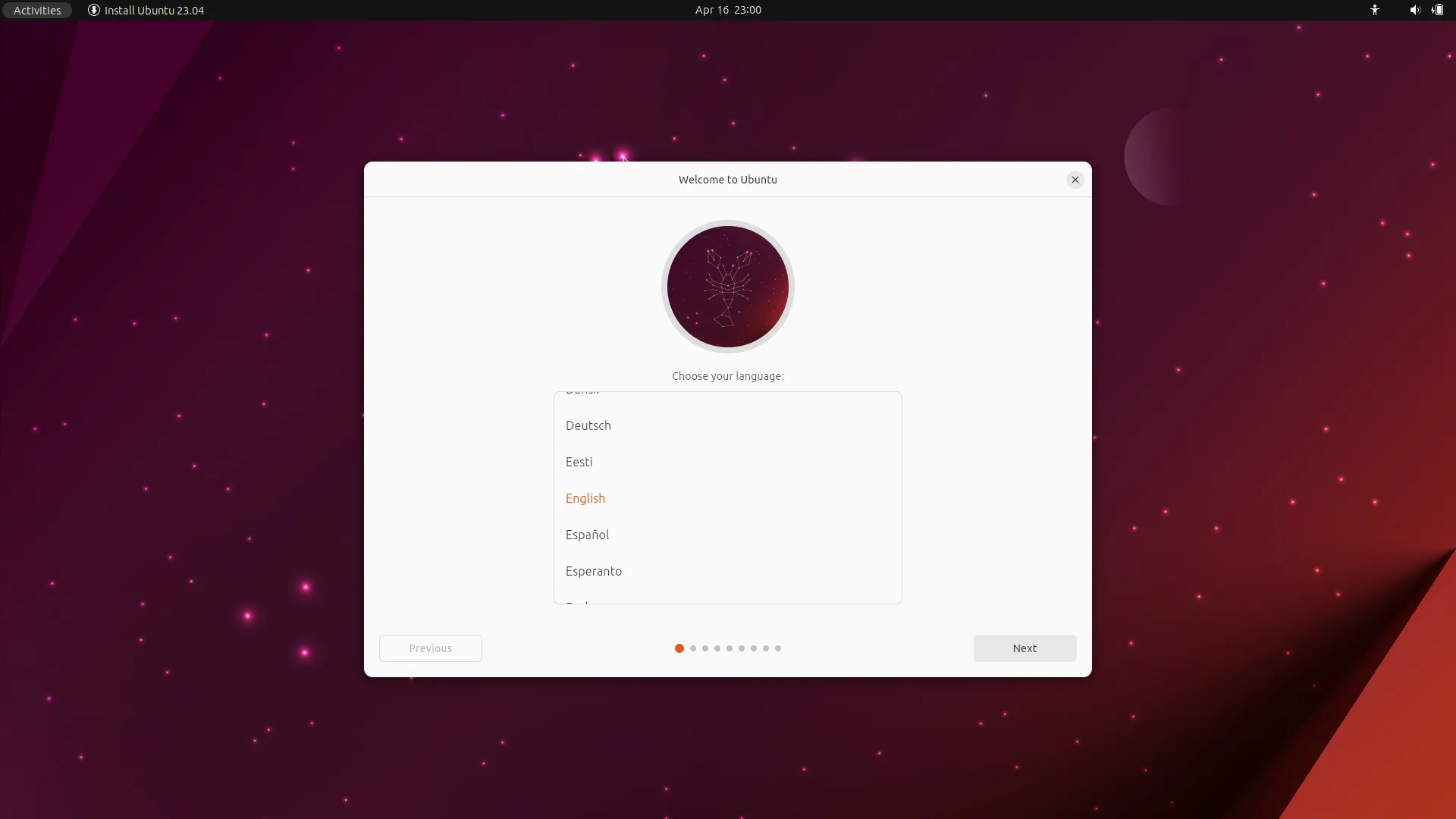The width and height of the screenshot is (1456, 819).
Task: Select English as the language
Action: pyautogui.click(x=585, y=498)
